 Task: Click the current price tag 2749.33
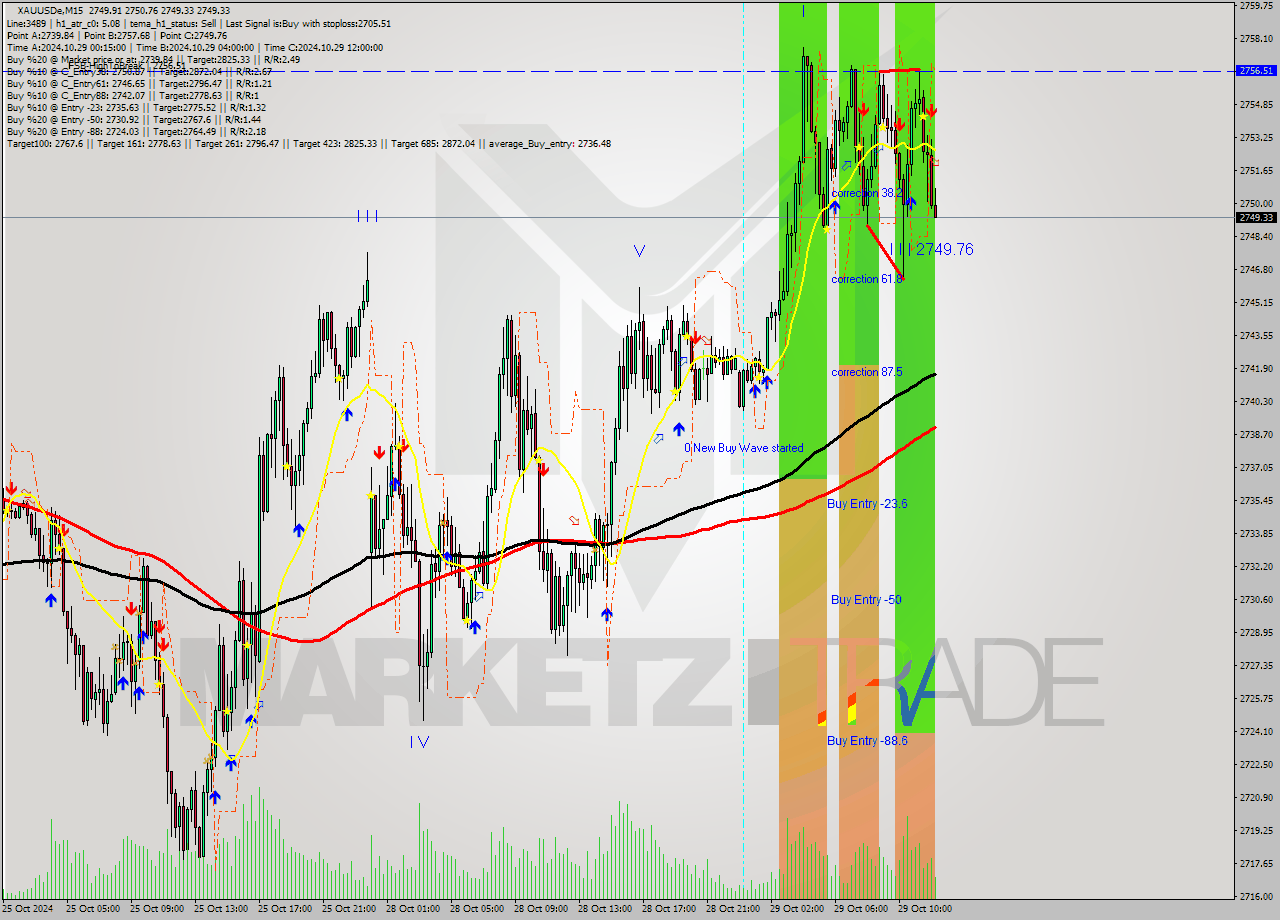1256,217
